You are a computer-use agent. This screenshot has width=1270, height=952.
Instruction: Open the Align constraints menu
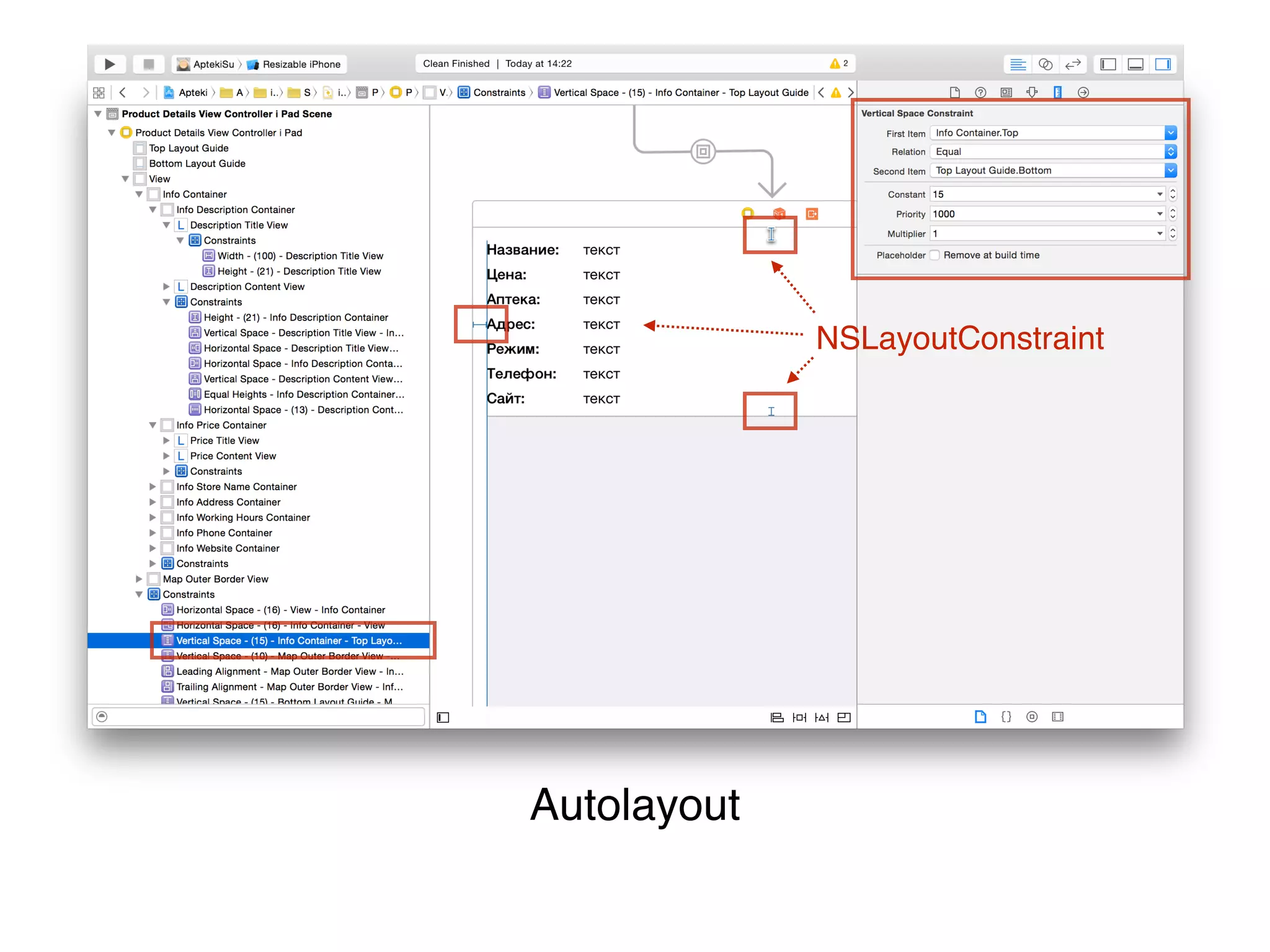click(x=777, y=718)
